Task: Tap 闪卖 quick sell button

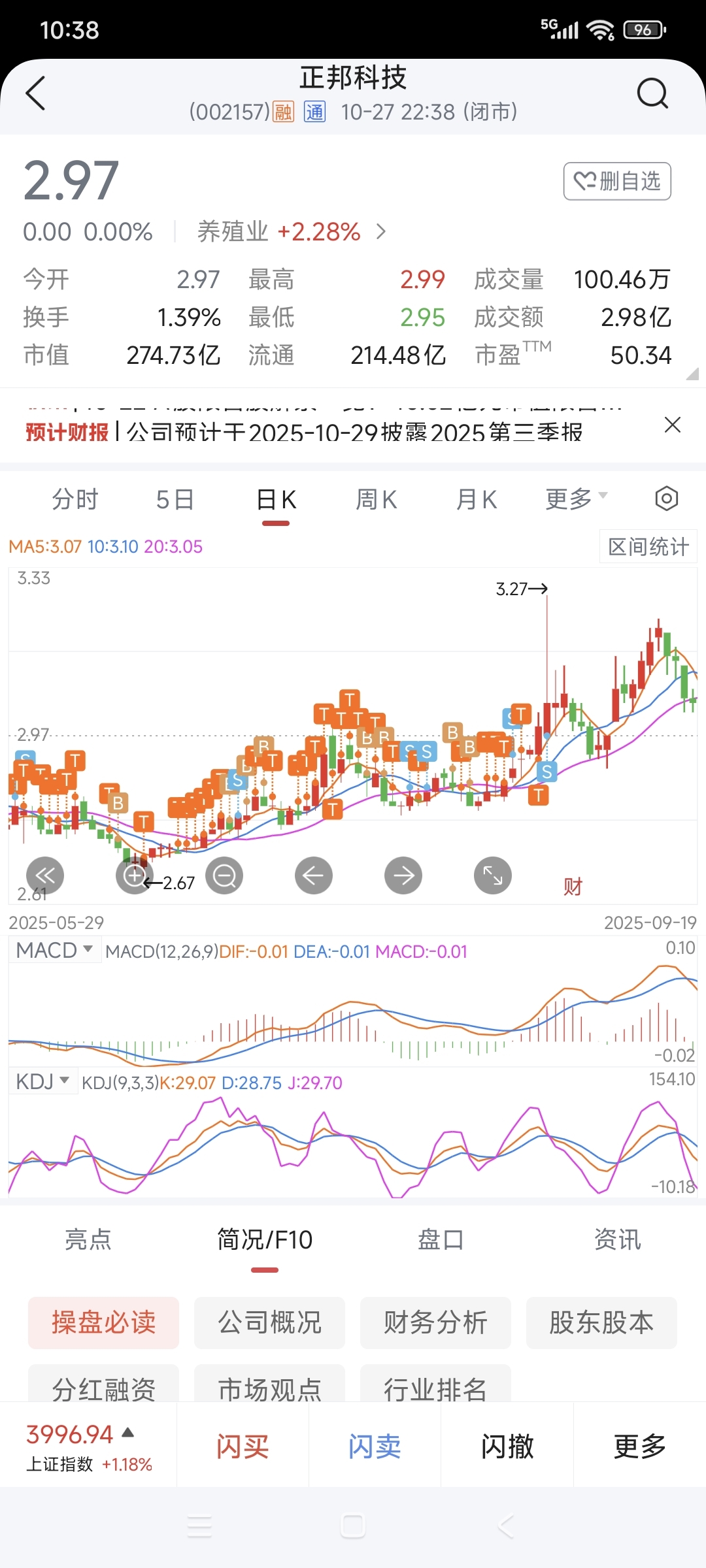Action: [x=375, y=1446]
